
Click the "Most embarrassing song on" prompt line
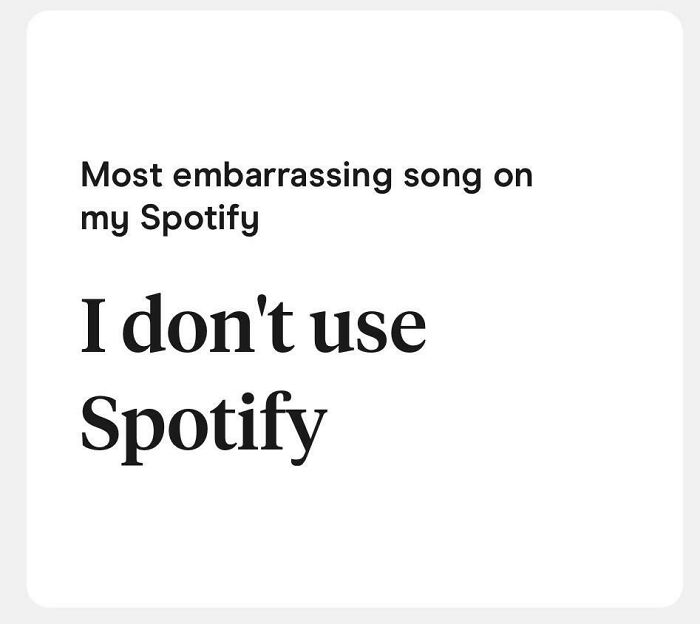click(306, 176)
